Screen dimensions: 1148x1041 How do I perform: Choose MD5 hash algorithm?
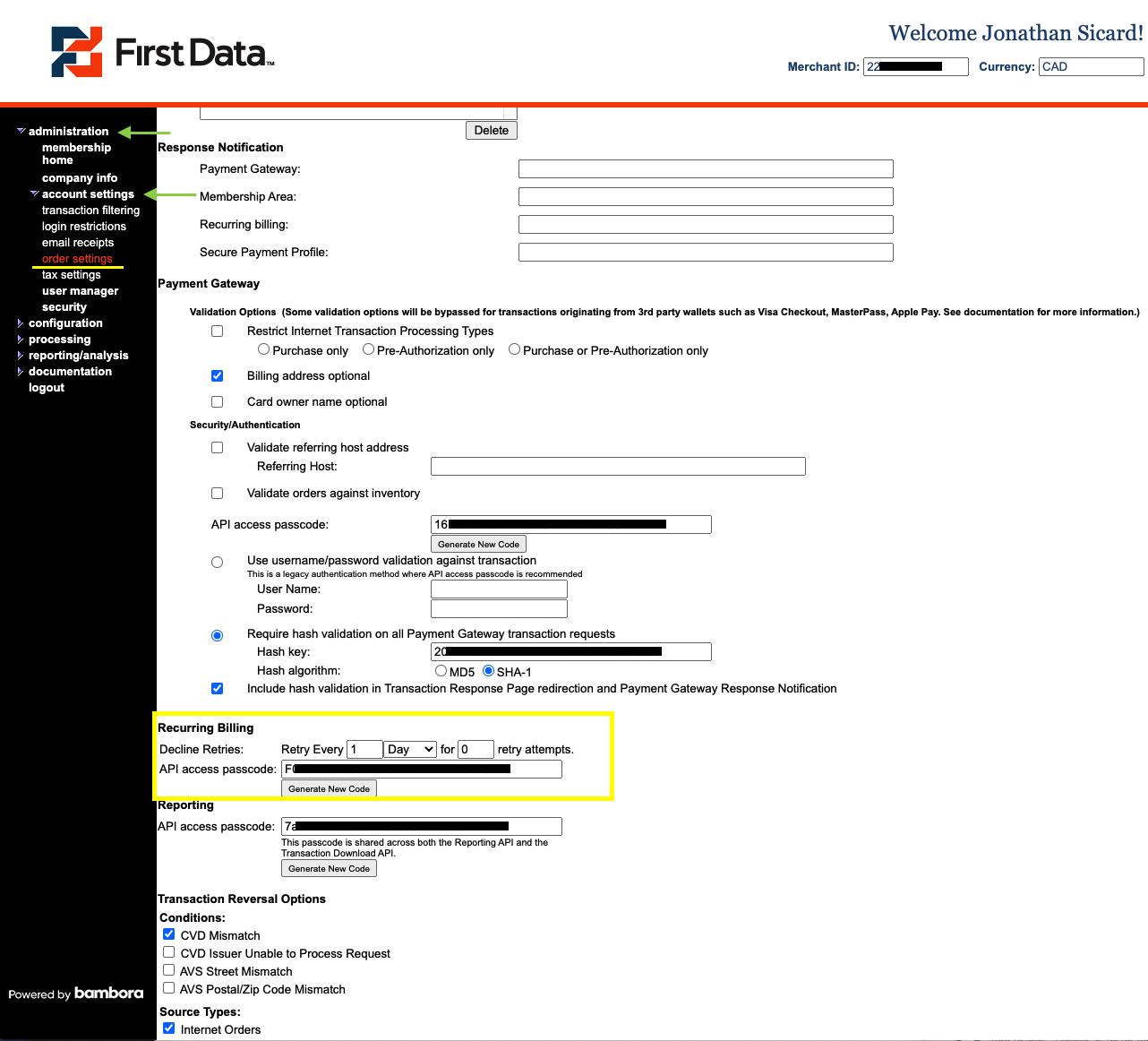point(441,670)
